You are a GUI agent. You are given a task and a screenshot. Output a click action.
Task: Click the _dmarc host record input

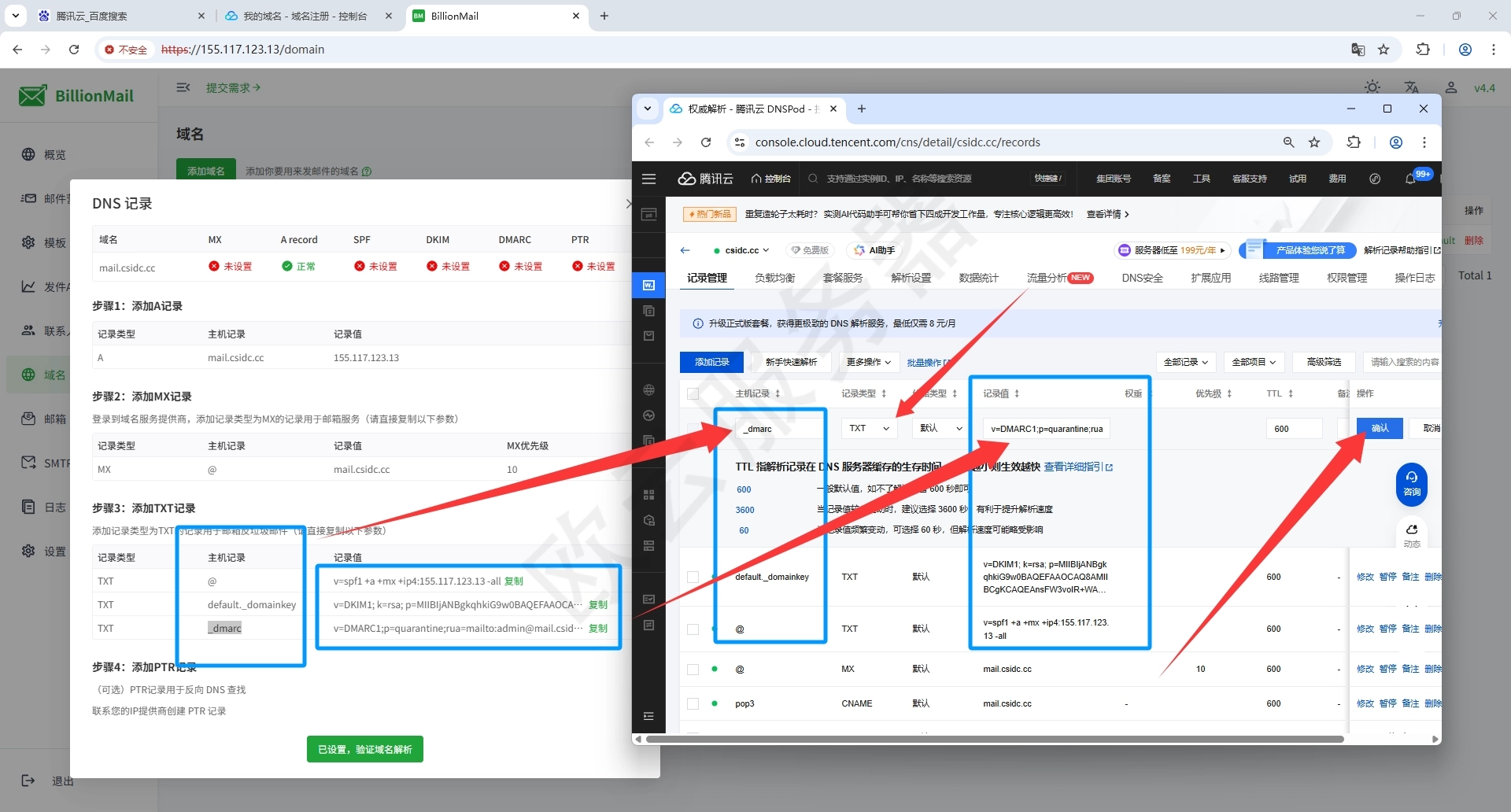779,429
